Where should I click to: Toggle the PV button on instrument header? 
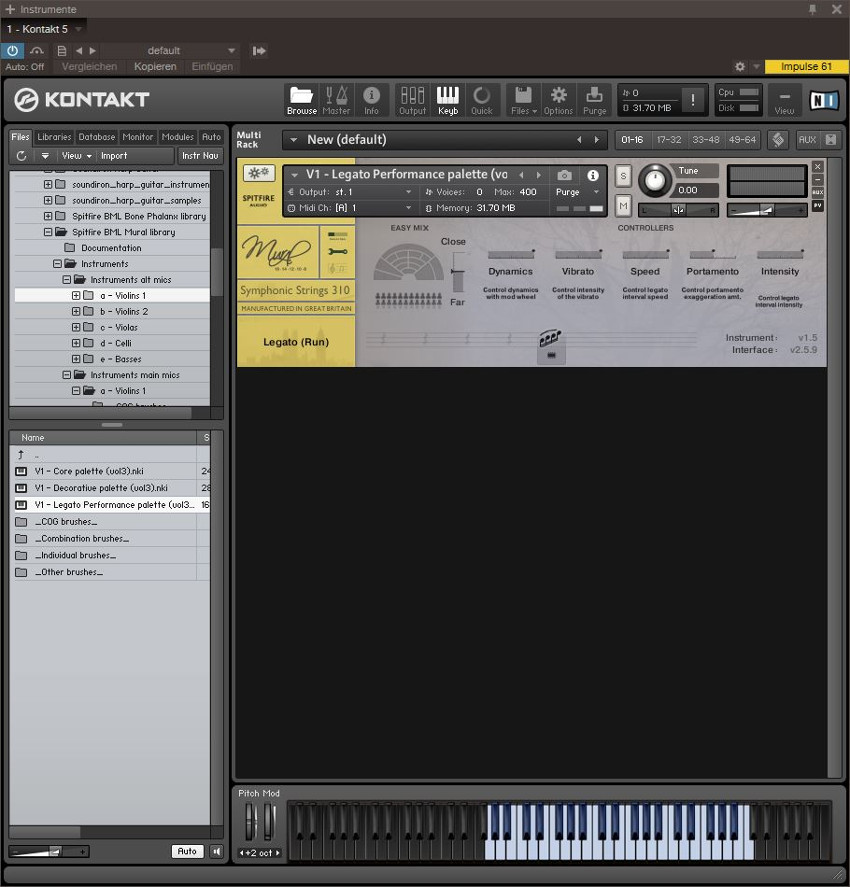coord(818,206)
